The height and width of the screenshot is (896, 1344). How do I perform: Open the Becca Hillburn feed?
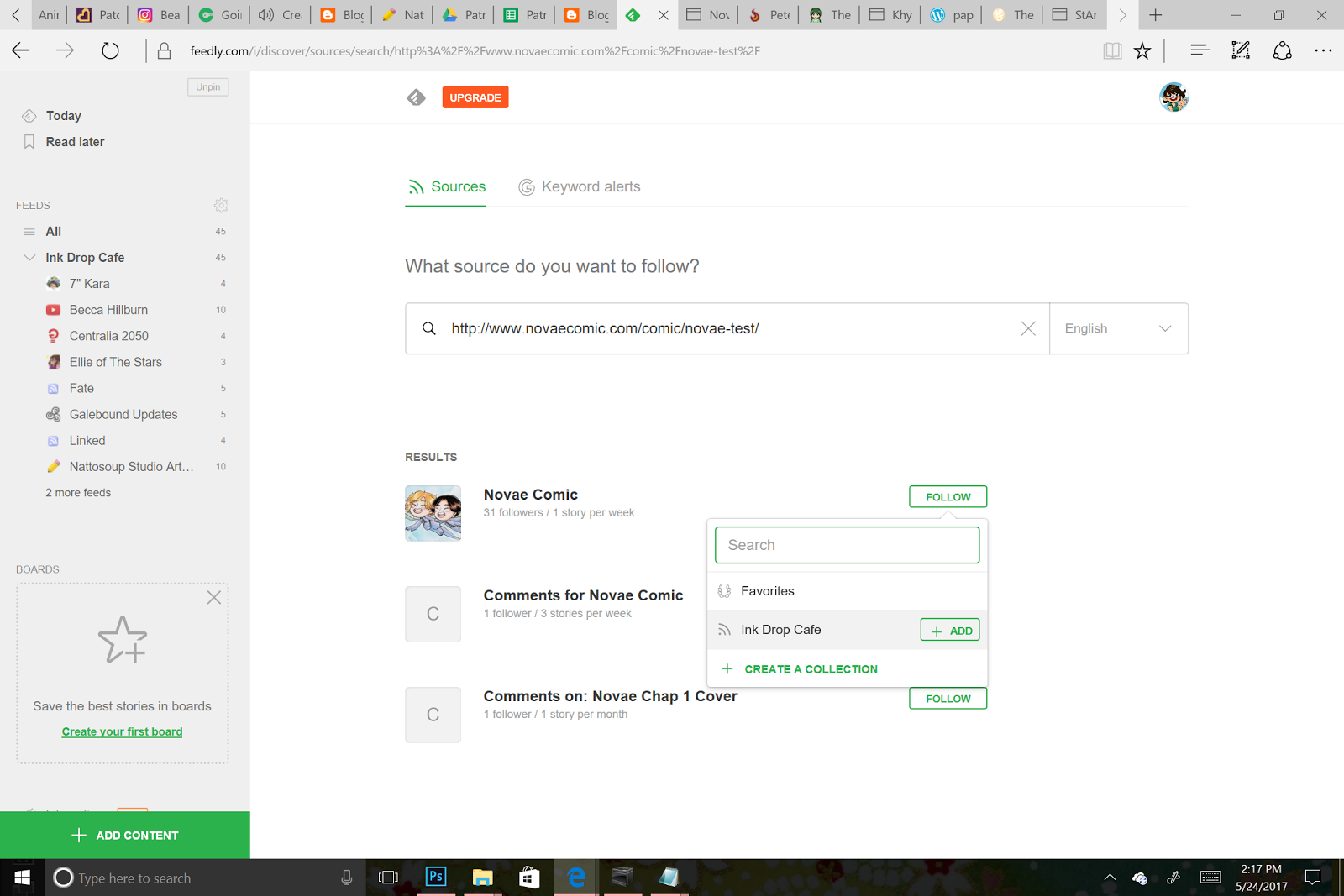(108, 310)
